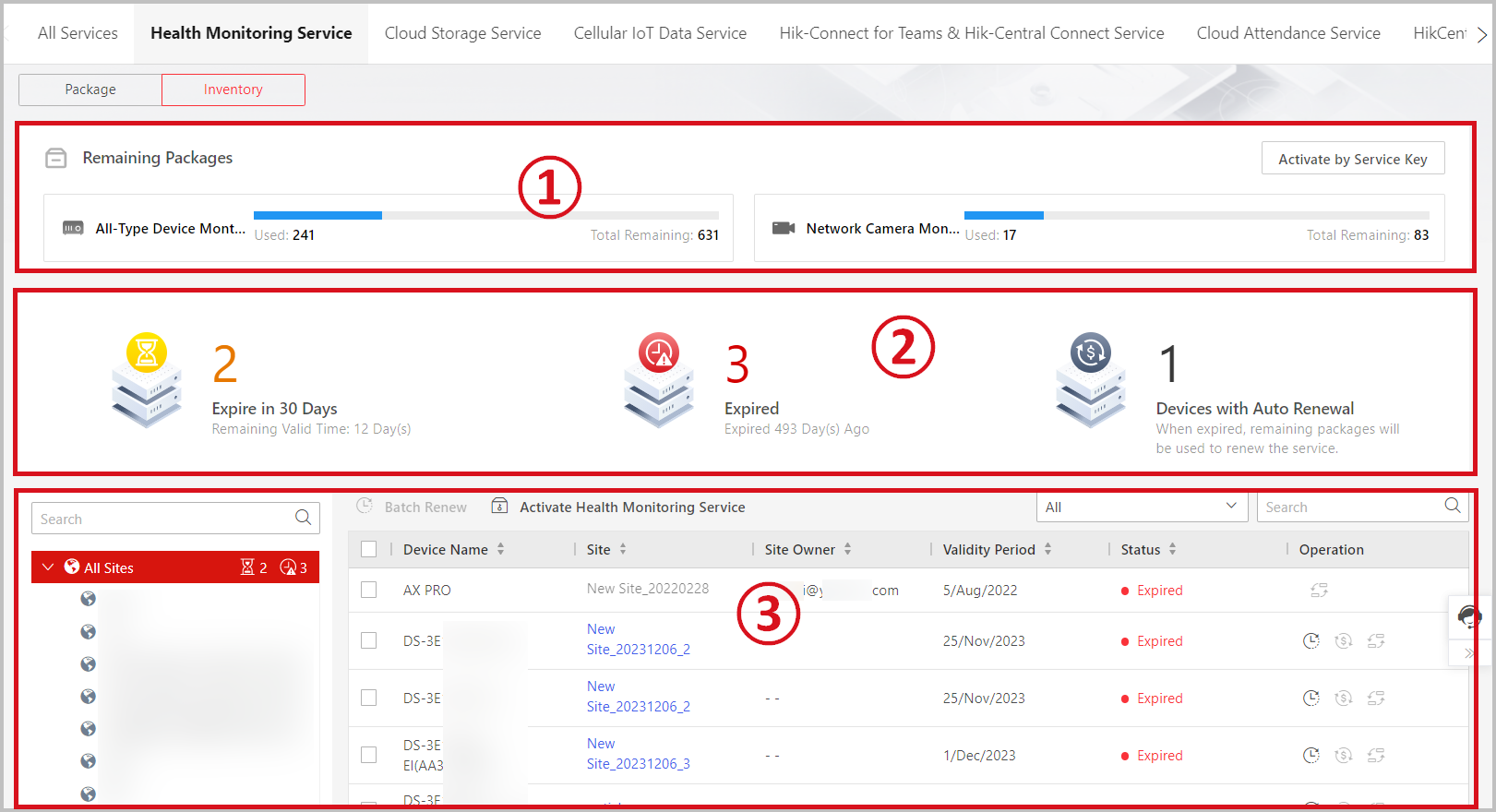Click the magnifier in the device search box
Viewport: 1496px width, 812px height.
tap(1453, 506)
